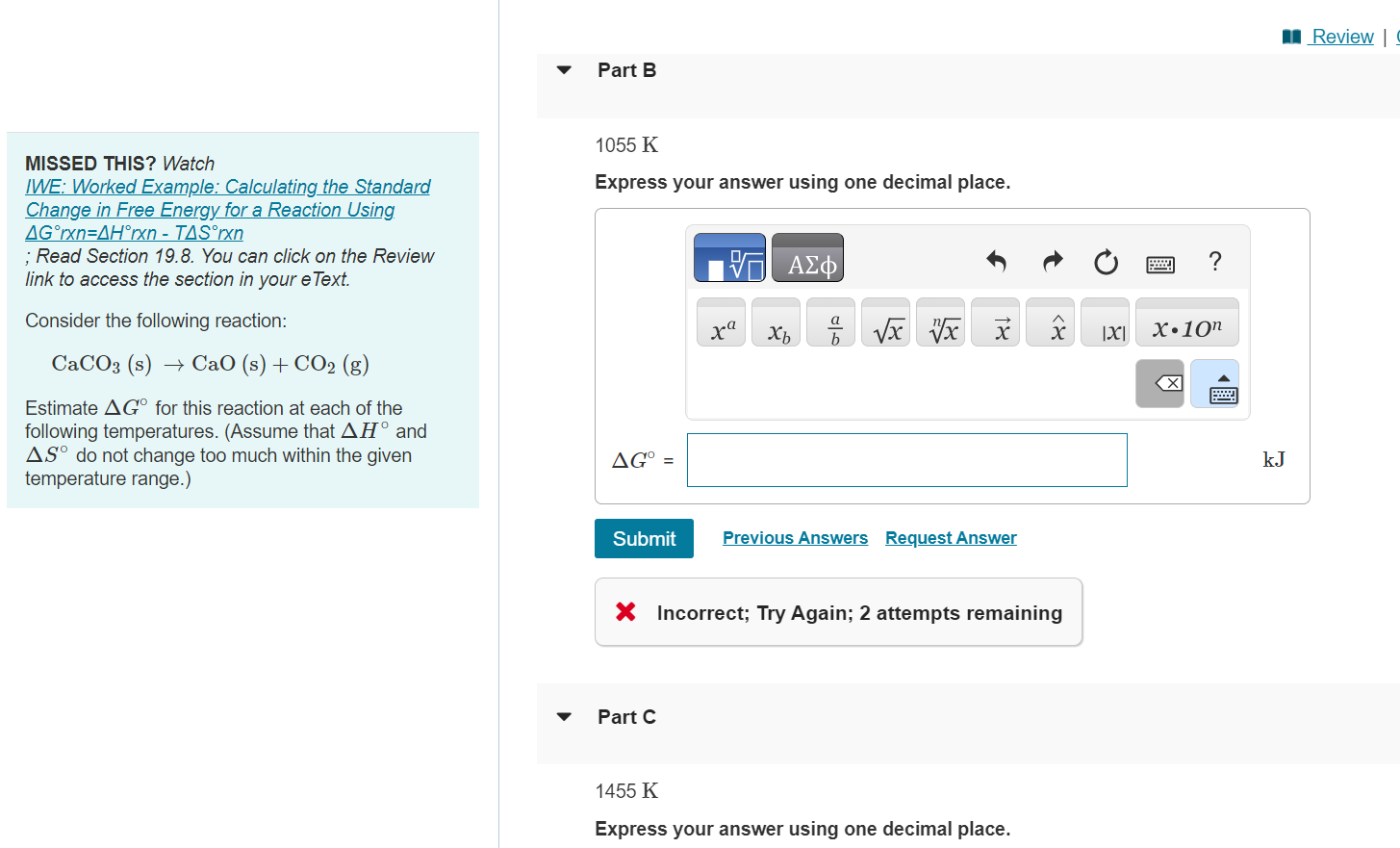Insert square root template

(x=886, y=322)
